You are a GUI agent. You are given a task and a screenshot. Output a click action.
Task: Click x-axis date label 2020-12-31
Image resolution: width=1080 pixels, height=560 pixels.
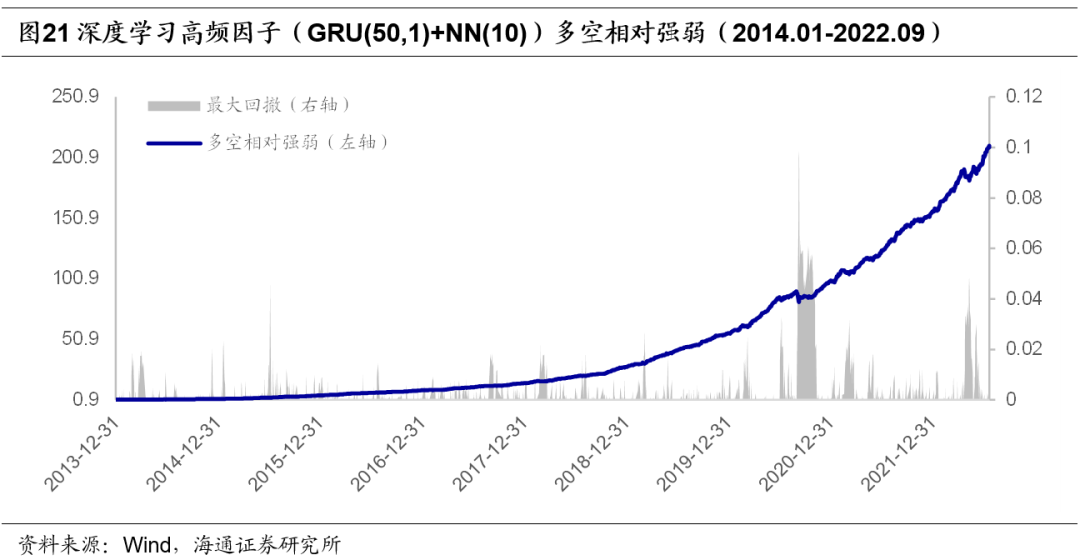797,453
